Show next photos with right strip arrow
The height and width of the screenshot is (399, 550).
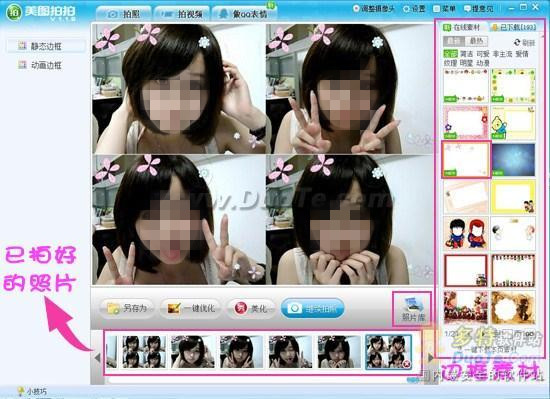pyautogui.click(x=430, y=357)
